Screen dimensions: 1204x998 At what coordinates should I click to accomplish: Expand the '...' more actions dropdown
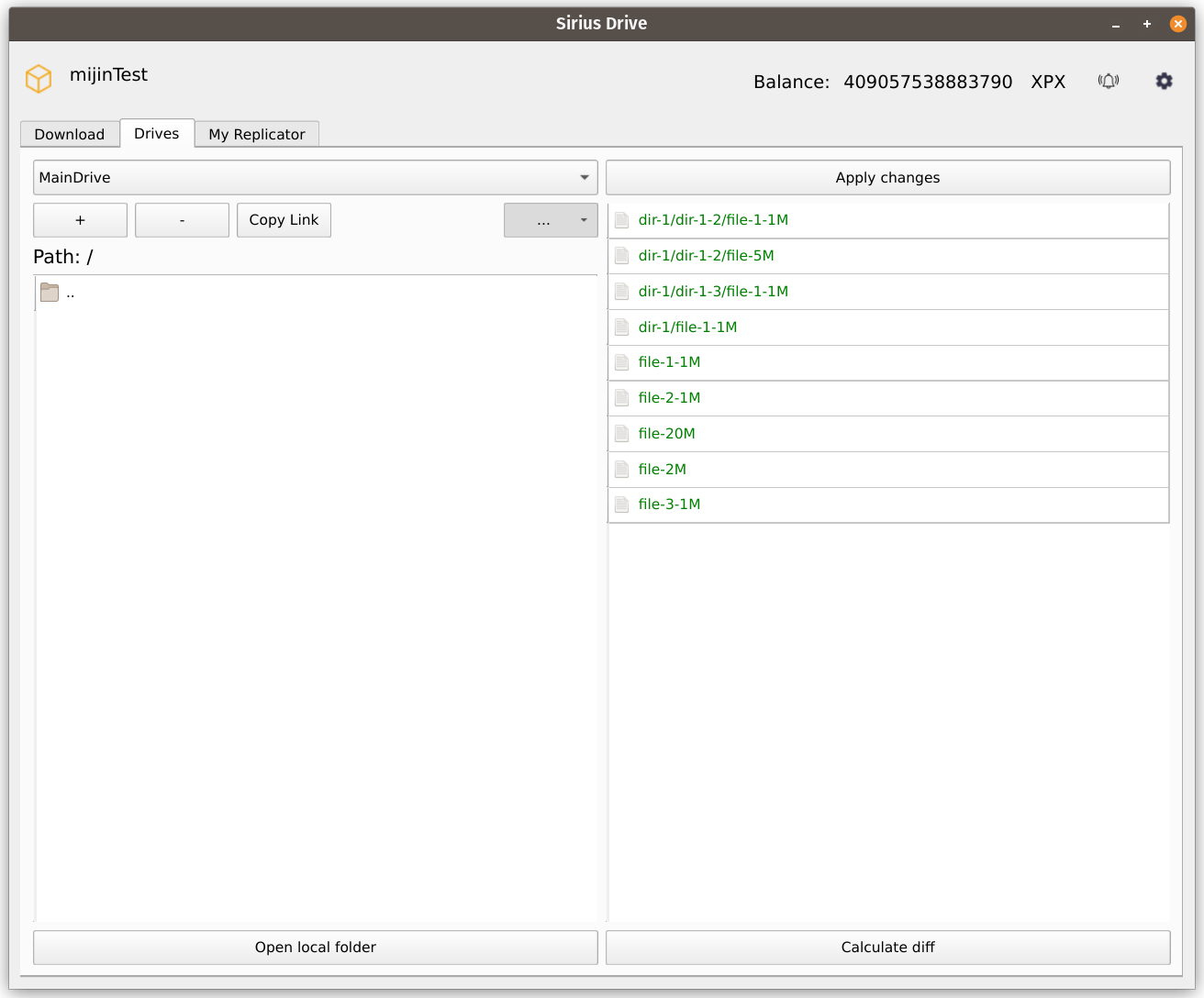[551, 220]
